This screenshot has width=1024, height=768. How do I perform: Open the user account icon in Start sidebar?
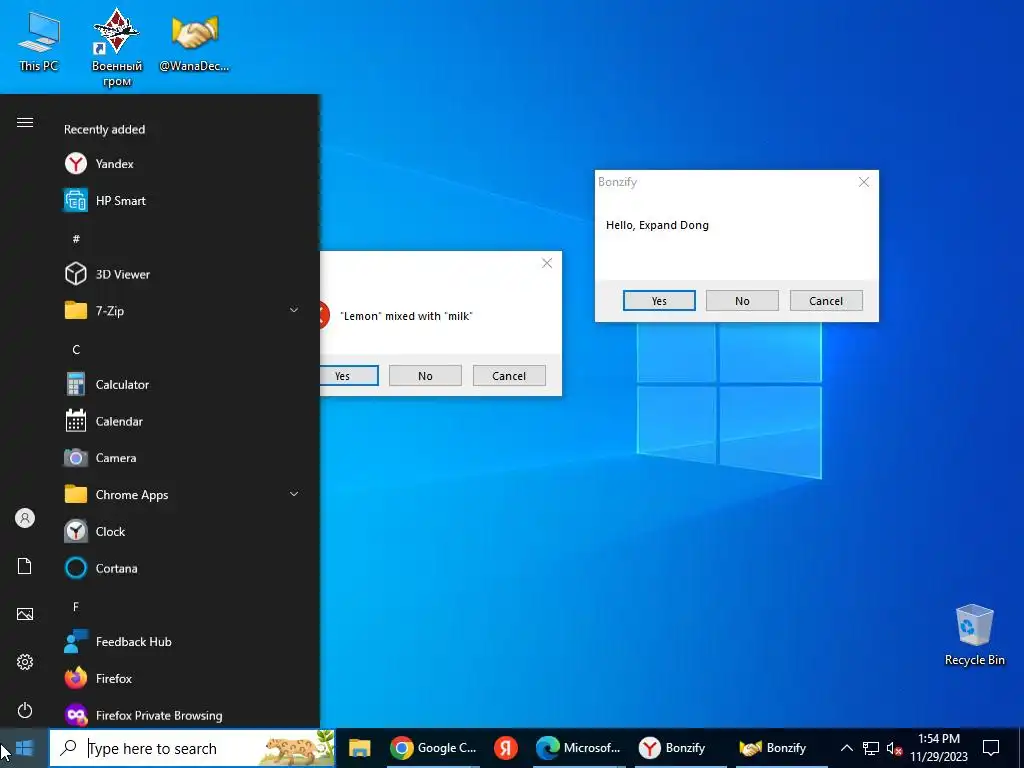coord(25,519)
